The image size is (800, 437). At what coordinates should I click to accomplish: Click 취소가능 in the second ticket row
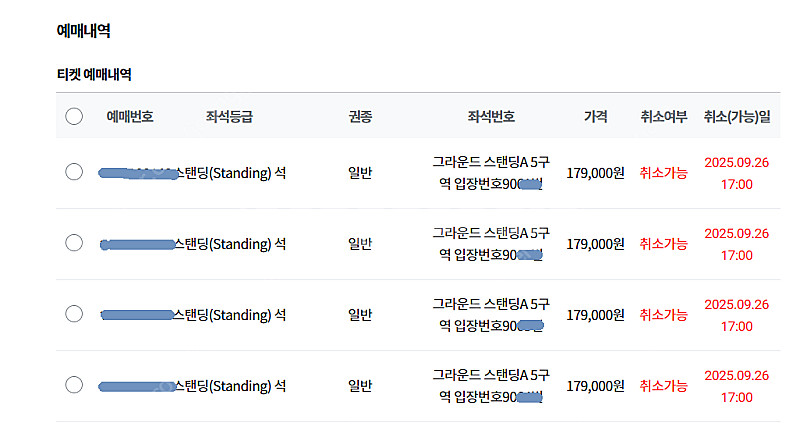pyautogui.click(x=664, y=244)
